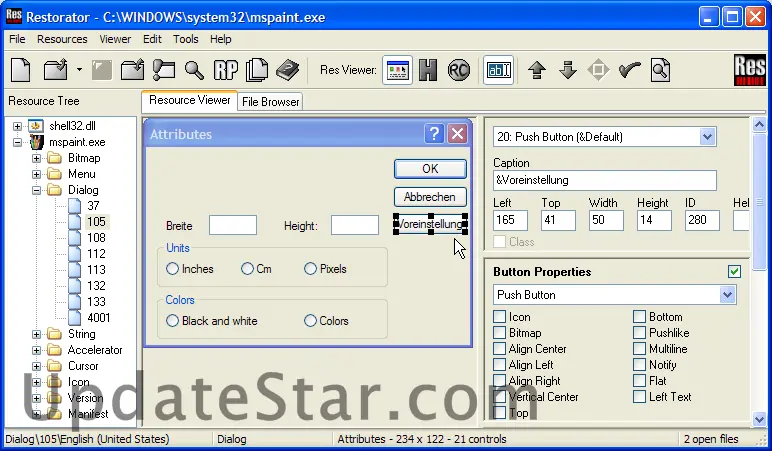Expand the Menu folder

point(36,174)
